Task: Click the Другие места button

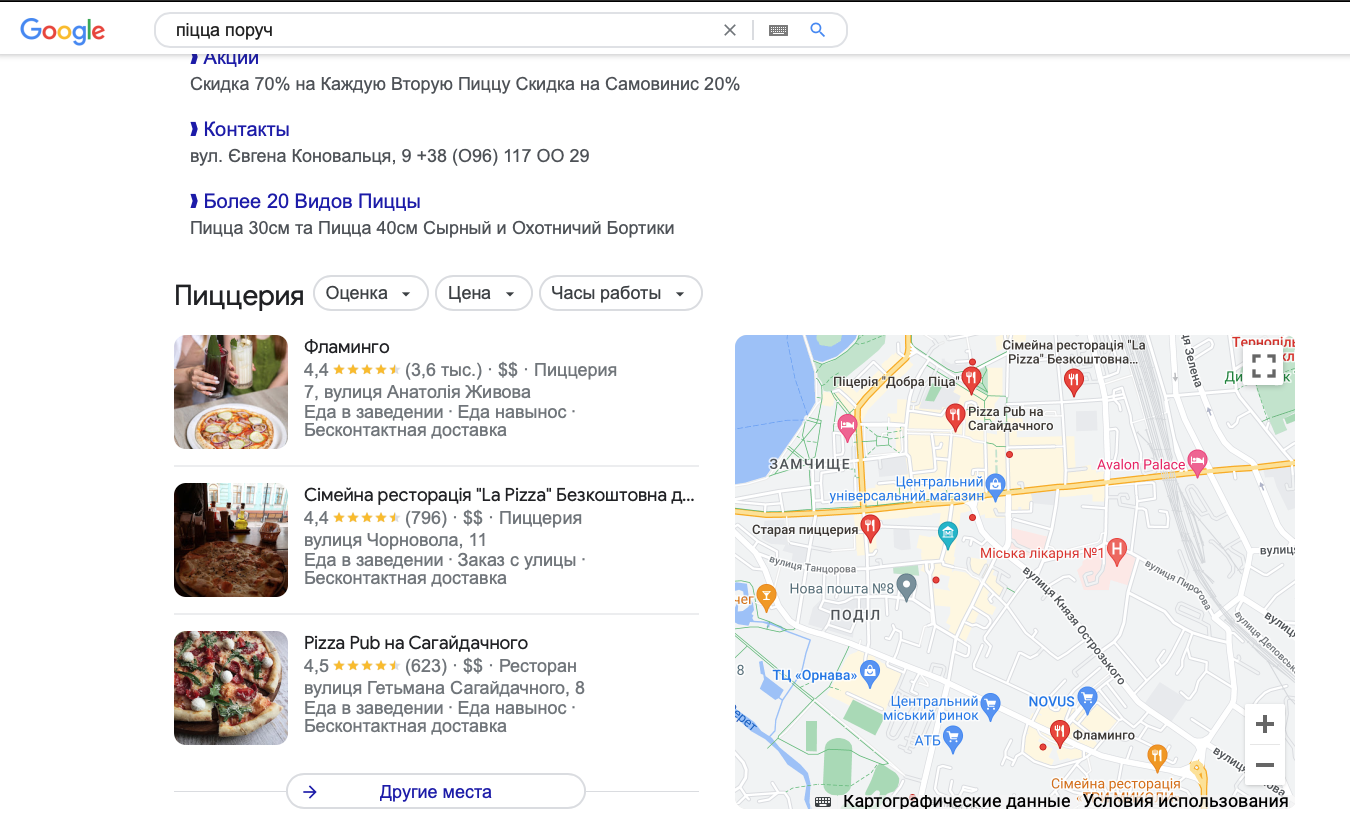Action: [x=436, y=792]
